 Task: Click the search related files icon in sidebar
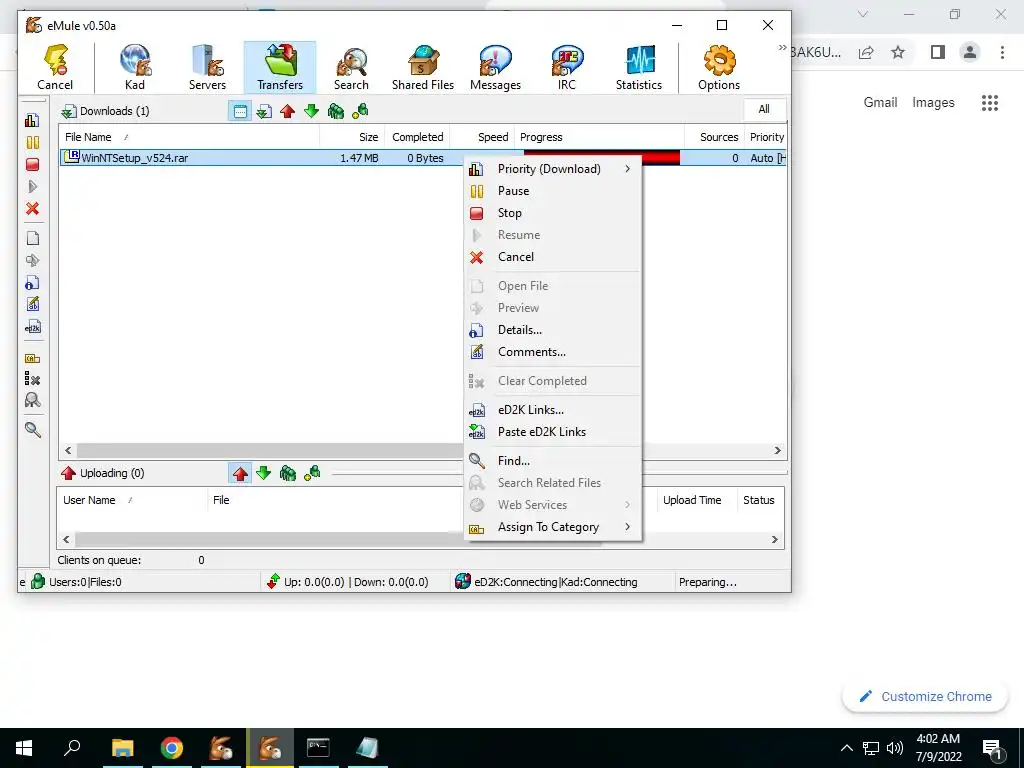[32, 400]
